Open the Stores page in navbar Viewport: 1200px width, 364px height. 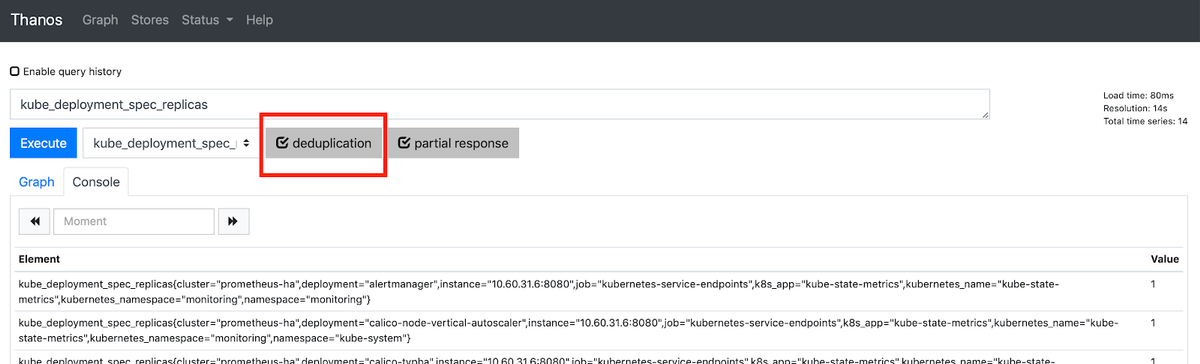[150, 20]
